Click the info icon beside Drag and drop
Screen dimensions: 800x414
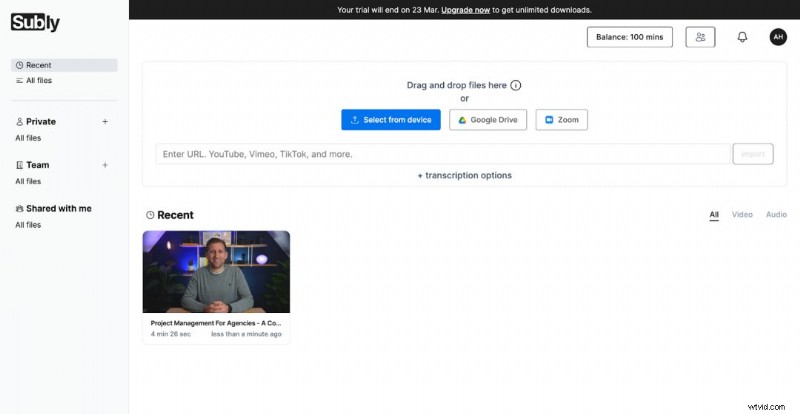(516, 85)
